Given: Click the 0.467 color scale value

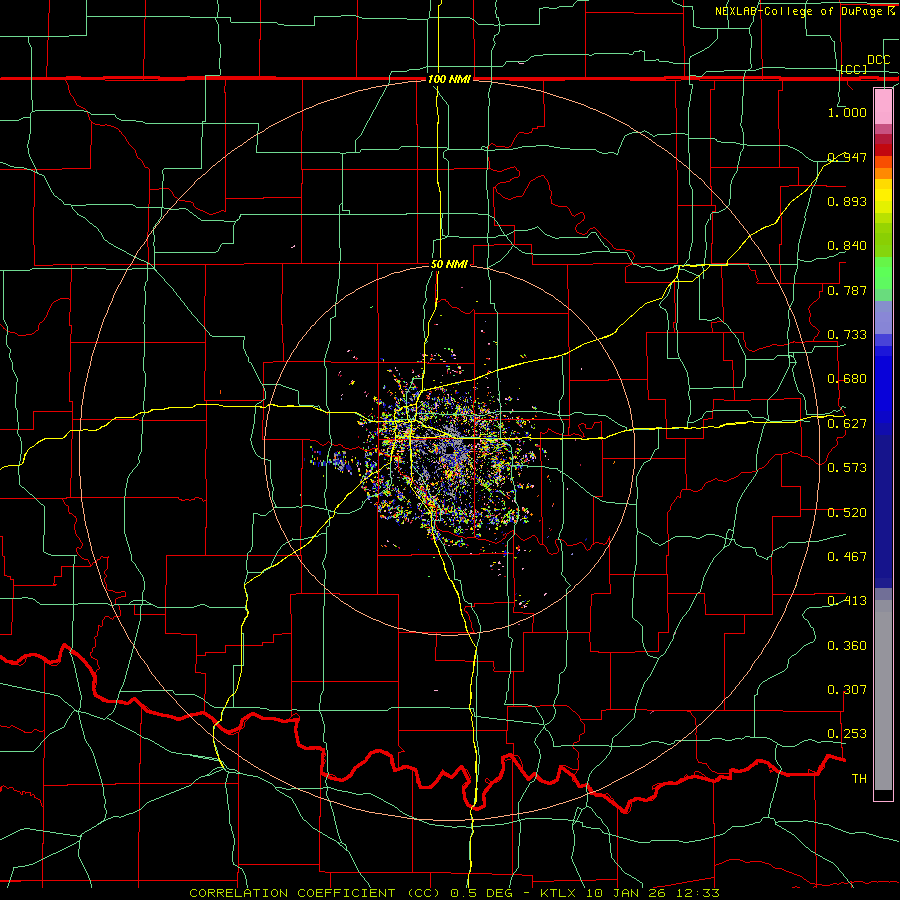Looking at the screenshot, I should point(847,557).
